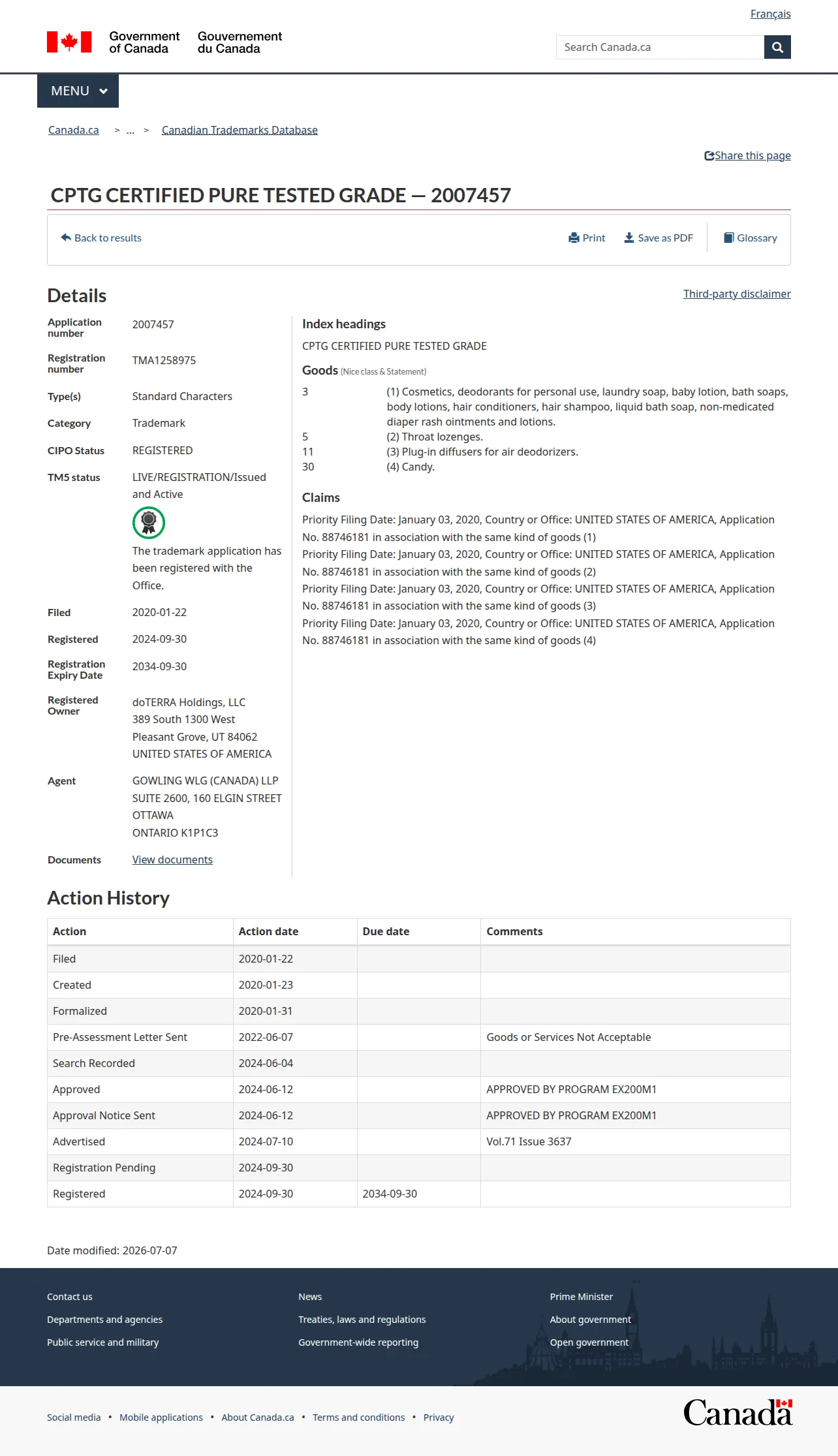Image resolution: width=838 pixels, height=1456 pixels.
Task: Click the application number value 2007457
Action: 153,324
